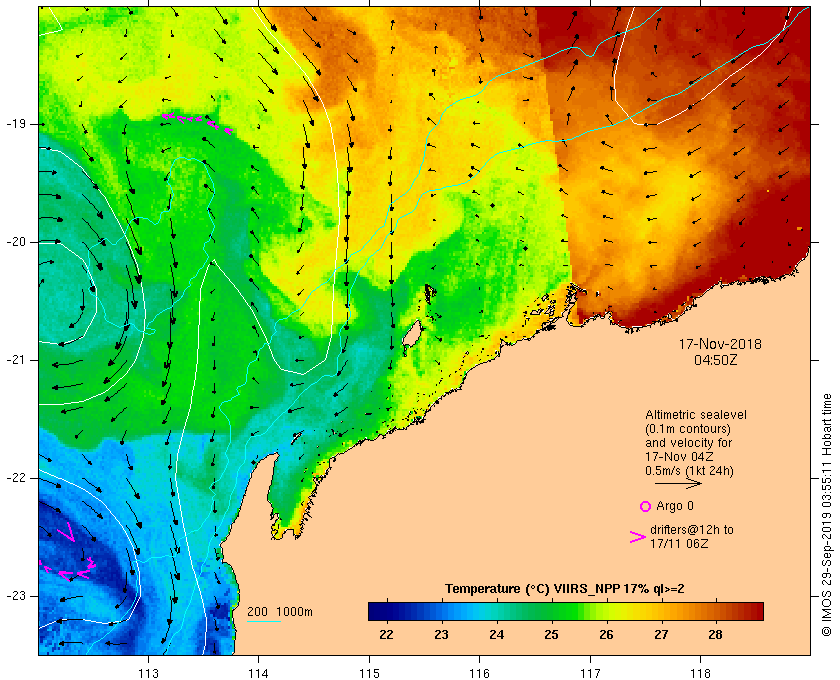The width and height of the screenshot is (840, 680).
Task: Click the 0.5m/s (1kt 24h) scale text
Action: 689,471
